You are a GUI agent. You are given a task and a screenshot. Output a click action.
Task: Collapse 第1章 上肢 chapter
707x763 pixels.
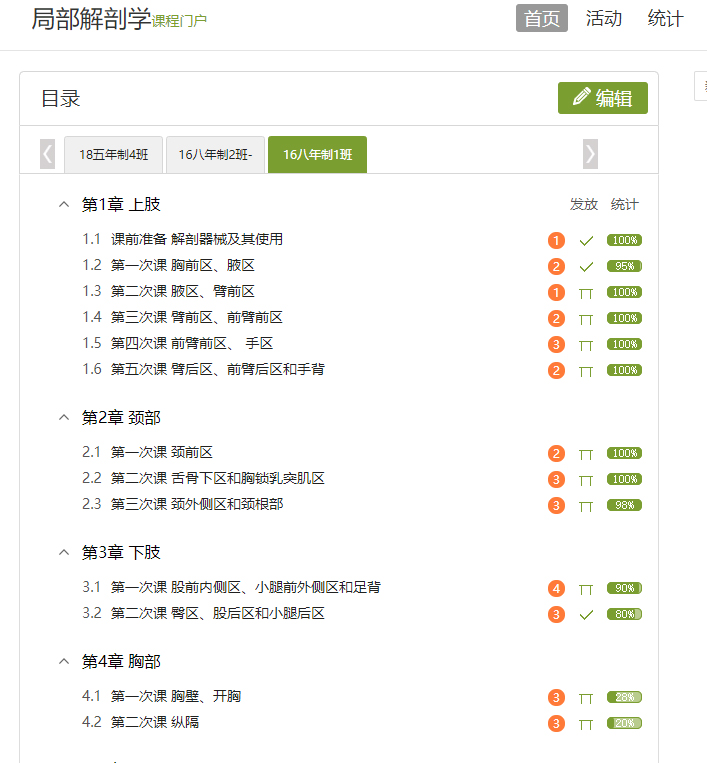click(x=65, y=205)
